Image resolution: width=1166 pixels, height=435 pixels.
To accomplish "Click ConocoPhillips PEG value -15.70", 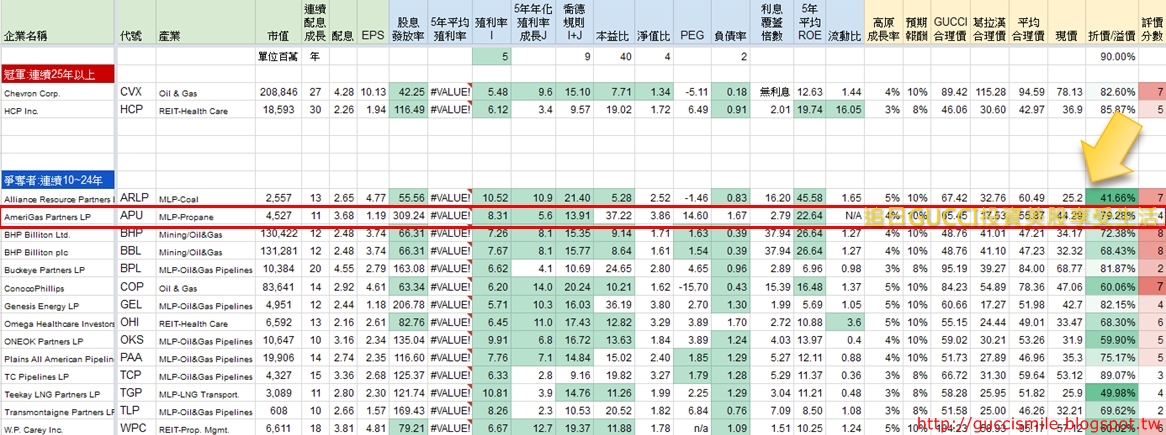I will pos(692,287).
